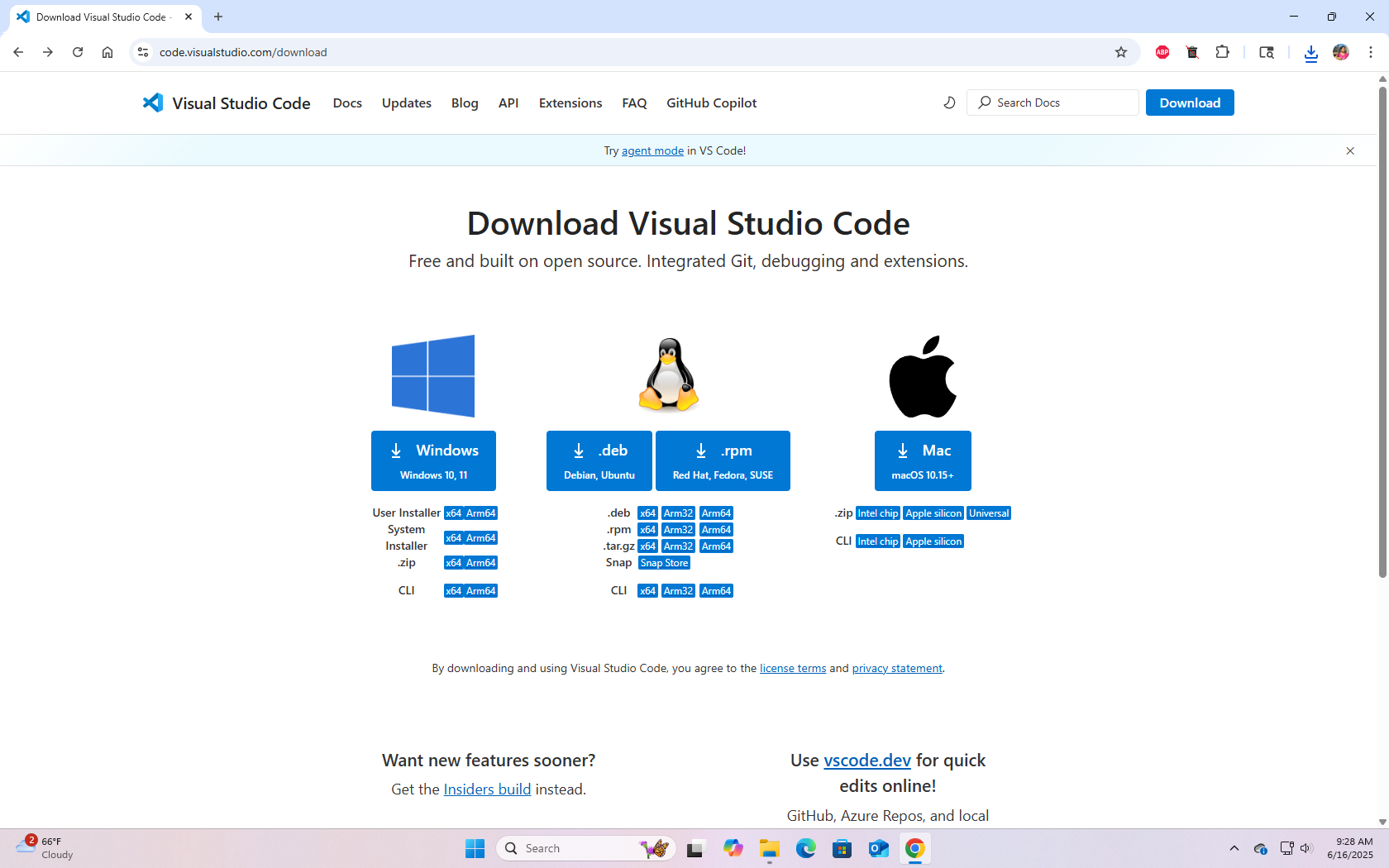
Task: Download the .rpm Red Hat, Fedora package
Action: (x=723, y=460)
